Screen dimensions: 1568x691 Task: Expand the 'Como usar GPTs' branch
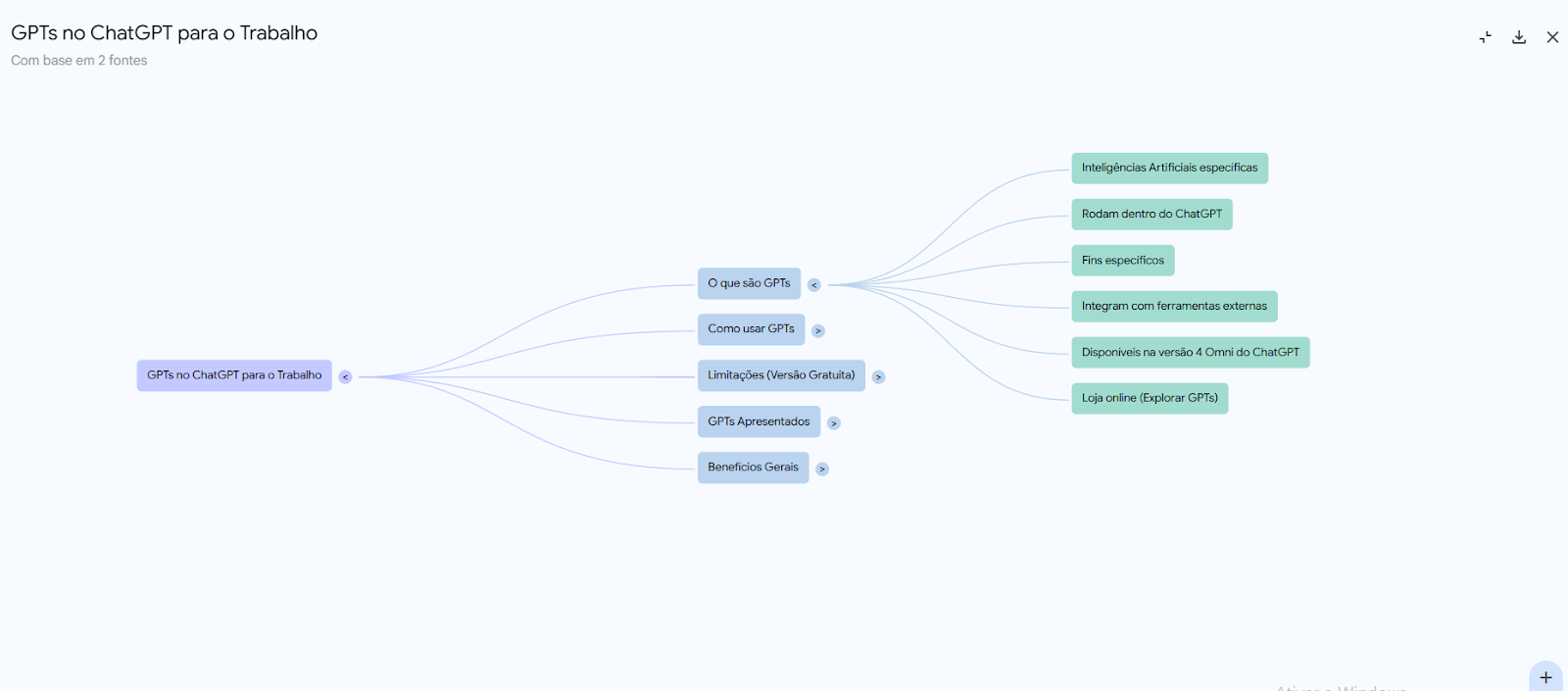coord(818,330)
